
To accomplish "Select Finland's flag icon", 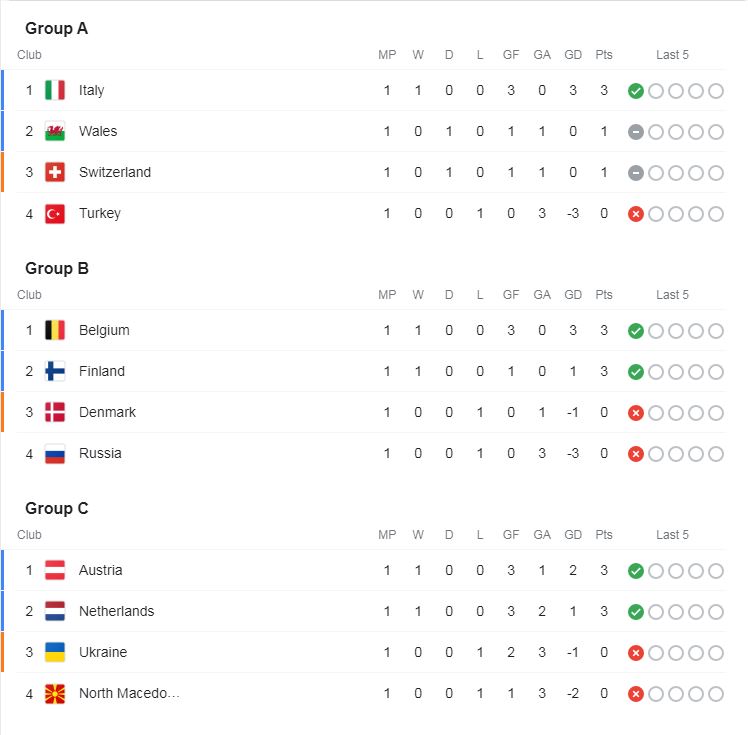I will [54, 371].
